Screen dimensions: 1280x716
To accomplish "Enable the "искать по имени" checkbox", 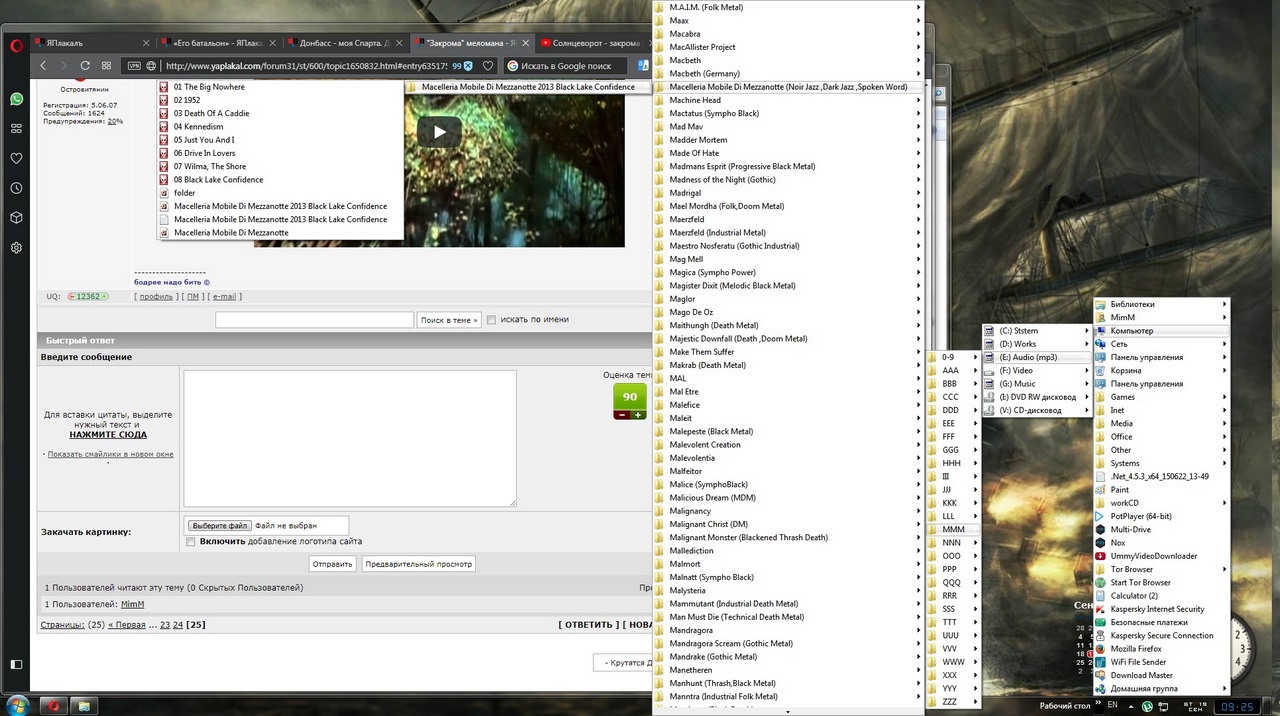I will (x=491, y=320).
